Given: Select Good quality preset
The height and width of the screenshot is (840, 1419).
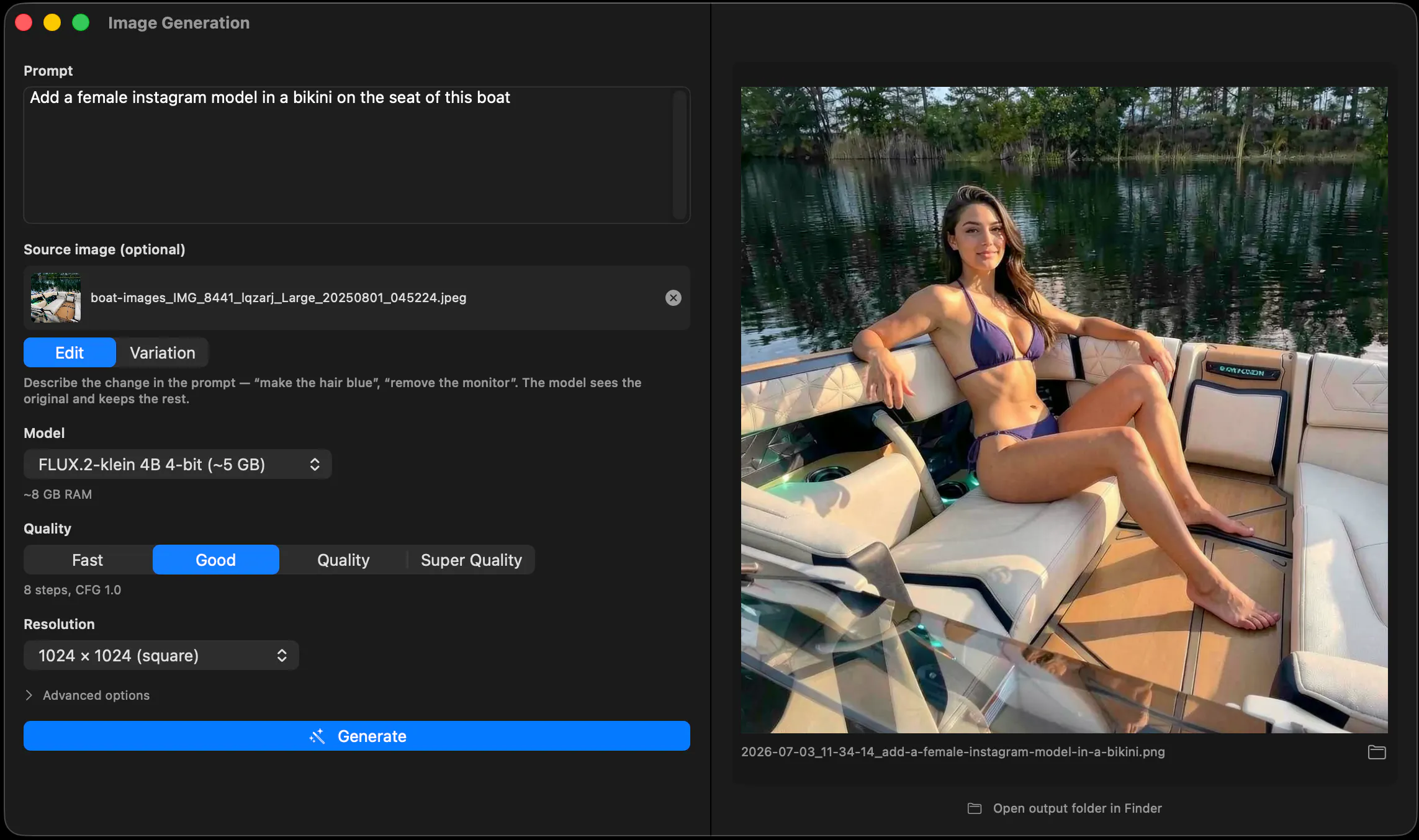Looking at the screenshot, I should click(x=215, y=560).
